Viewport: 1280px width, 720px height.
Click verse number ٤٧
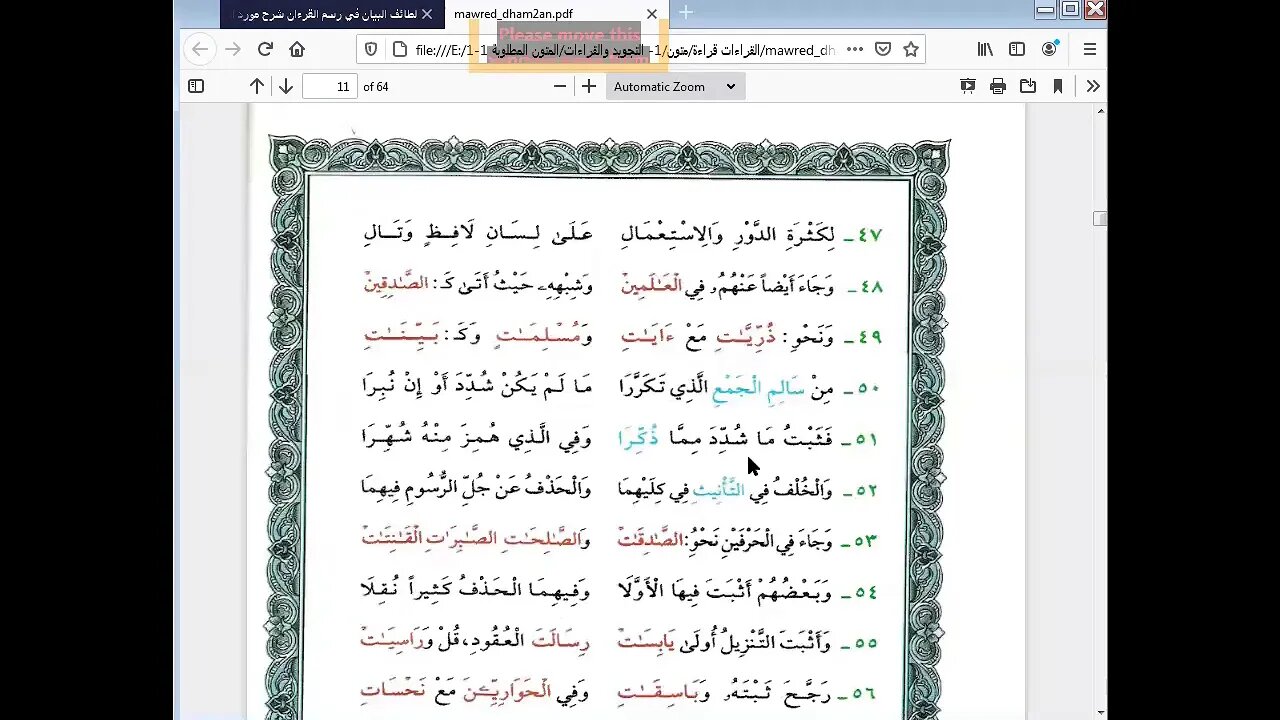pyautogui.click(x=869, y=236)
